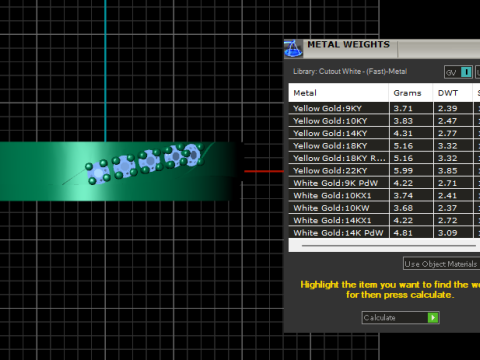Select the leftmost blue gemstone on the ring
480x360 pixels.
point(98,173)
